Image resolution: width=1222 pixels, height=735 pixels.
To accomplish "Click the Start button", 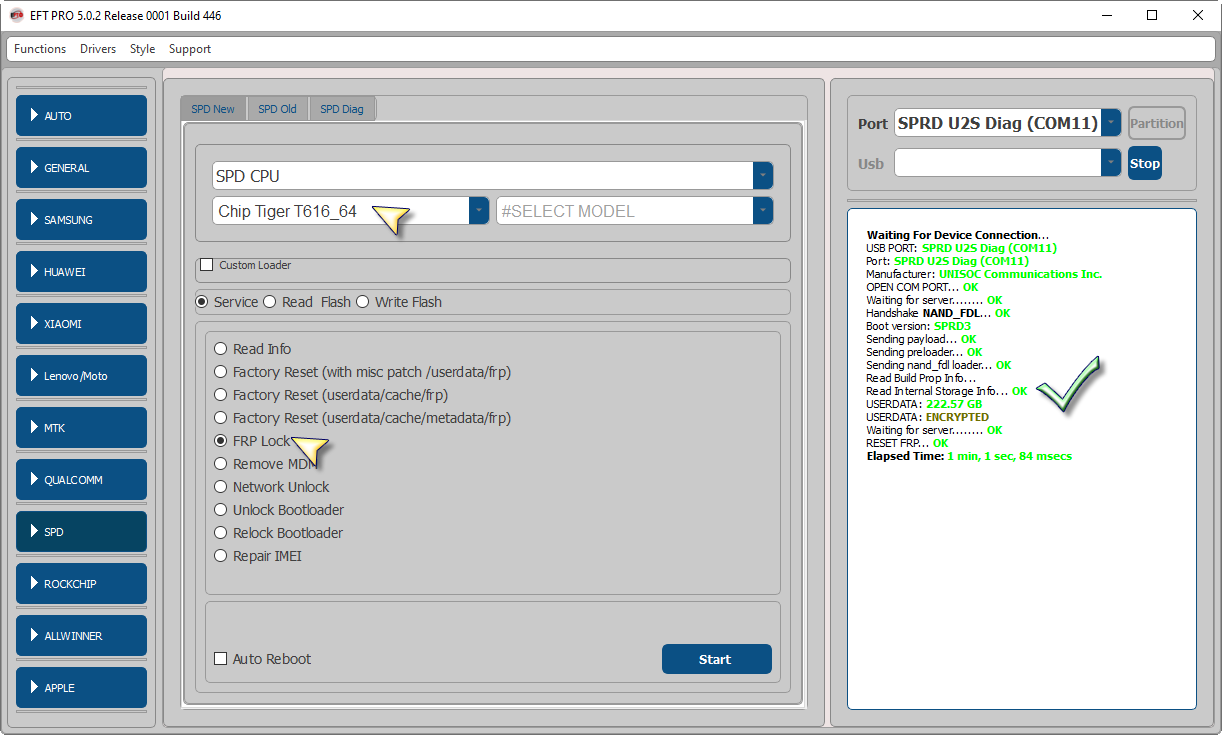I will tap(717, 659).
